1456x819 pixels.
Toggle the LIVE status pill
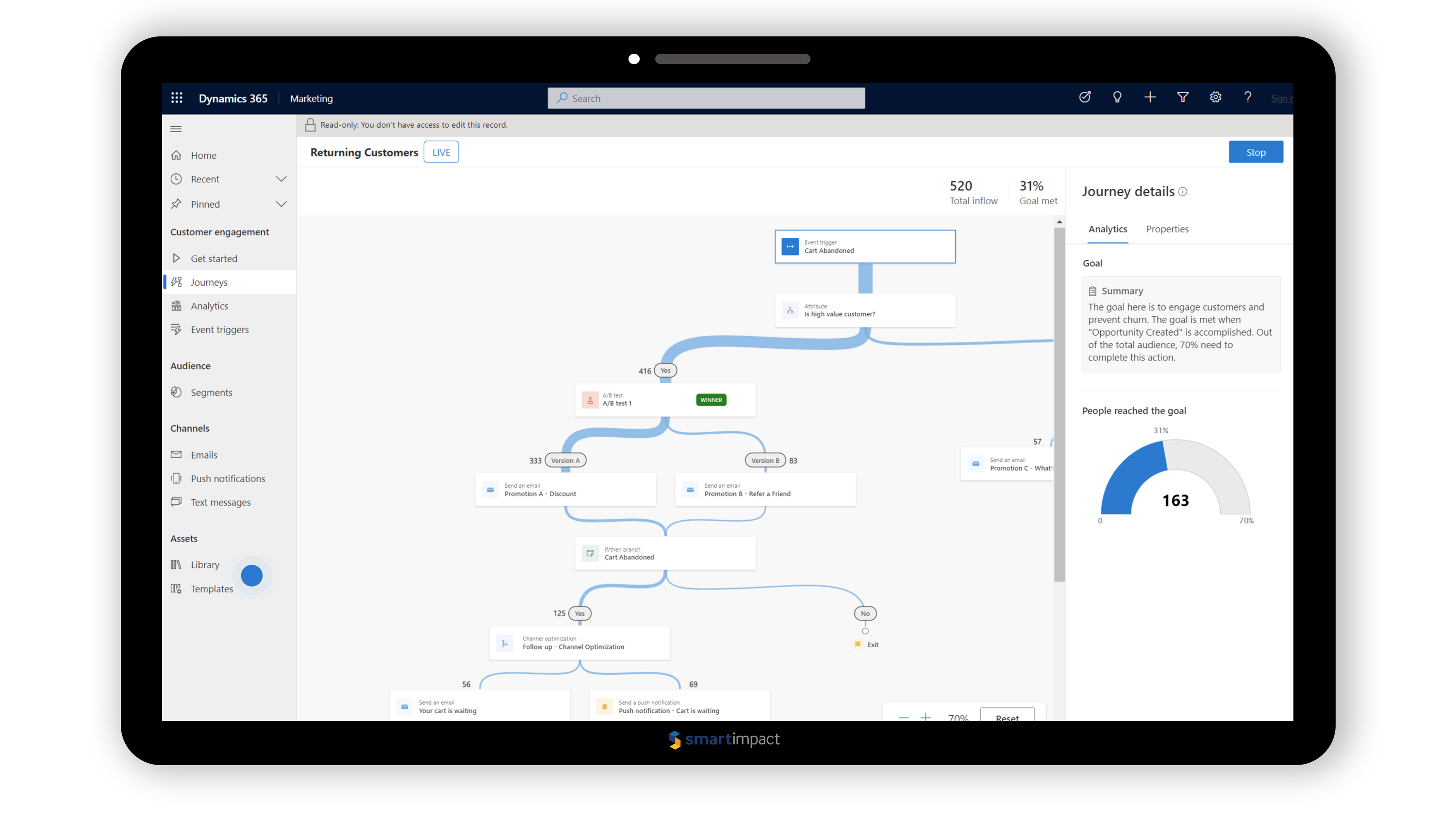[x=441, y=151]
